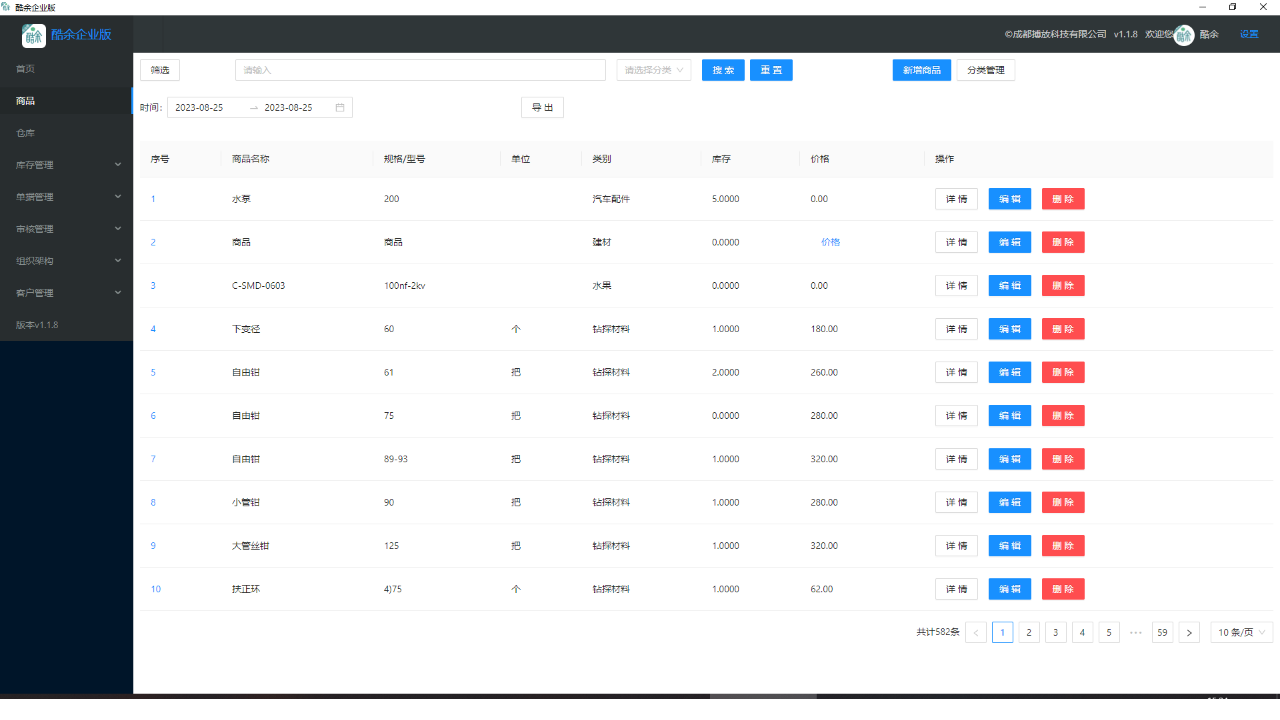1280x720 pixels.
Task: Click the user avatar icon top right
Action: click(1183, 34)
